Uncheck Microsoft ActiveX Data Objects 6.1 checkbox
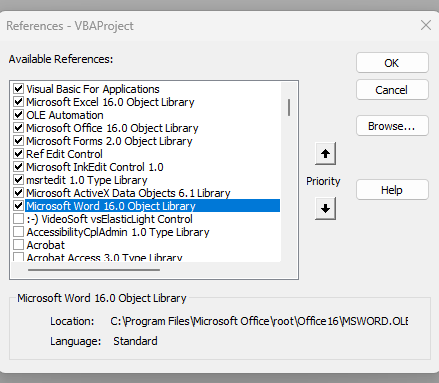 click(x=18, y=193)
